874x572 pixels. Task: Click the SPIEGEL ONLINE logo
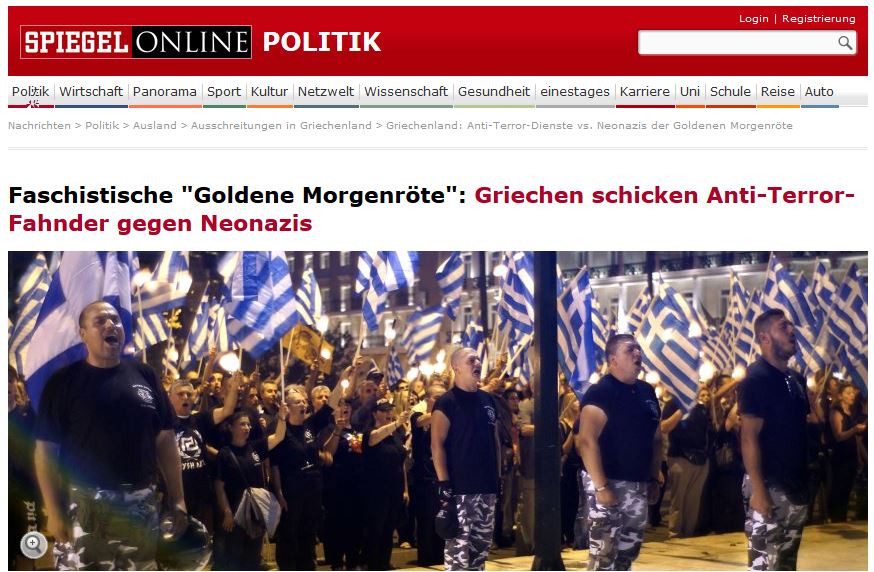(x=135, y=42)
